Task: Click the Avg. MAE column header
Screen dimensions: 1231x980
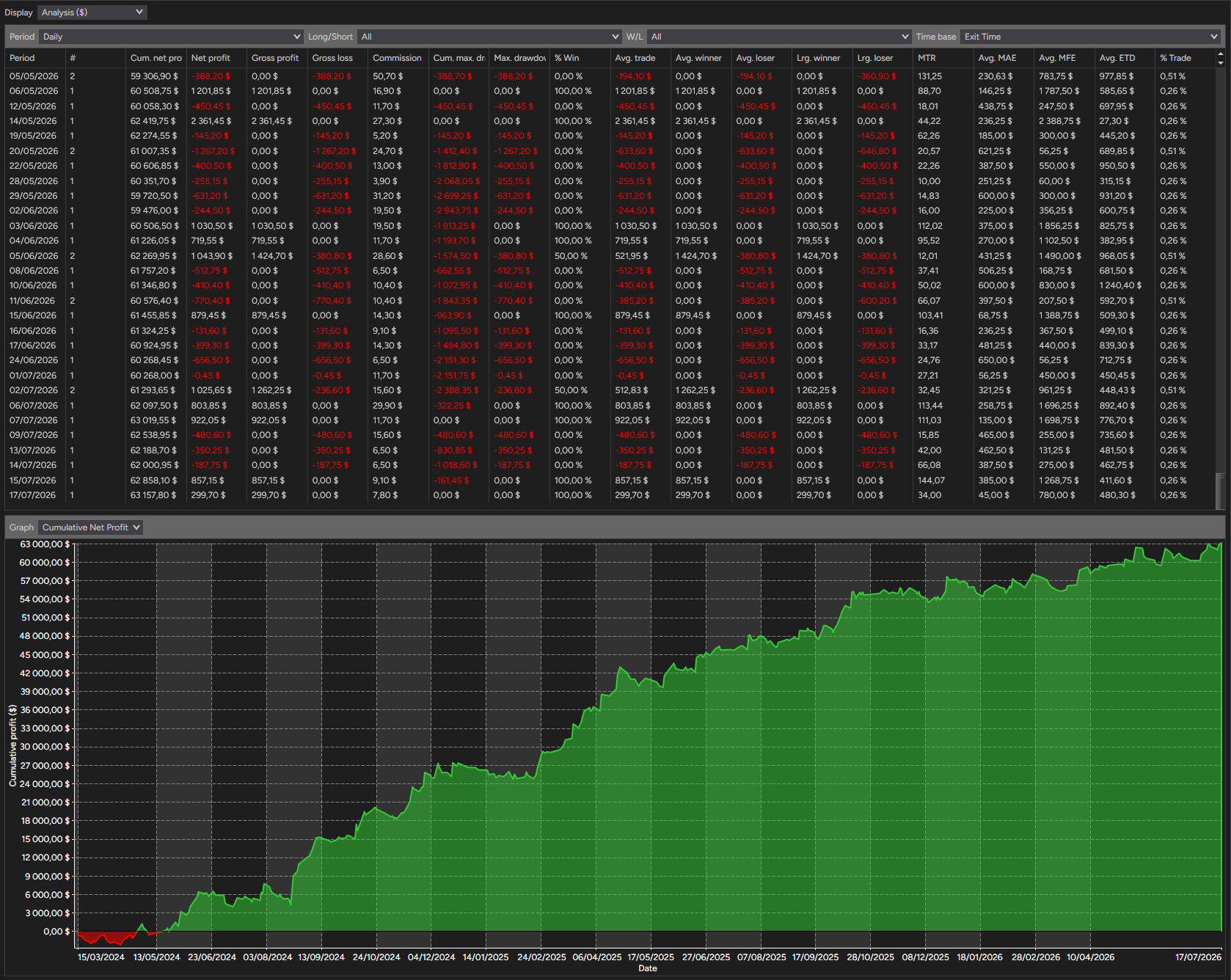Action: 1004,58
